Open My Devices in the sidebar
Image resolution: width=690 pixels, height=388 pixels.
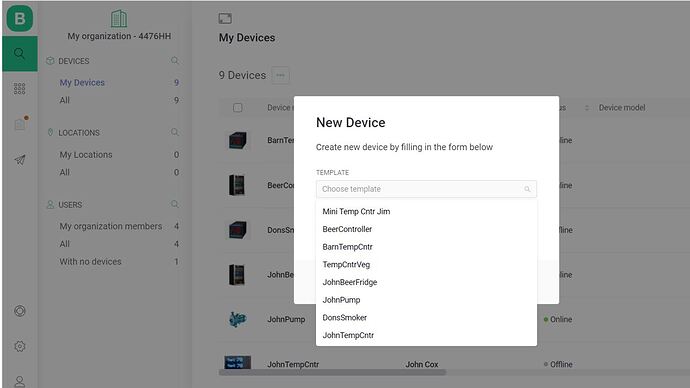[x=82, y=83]
